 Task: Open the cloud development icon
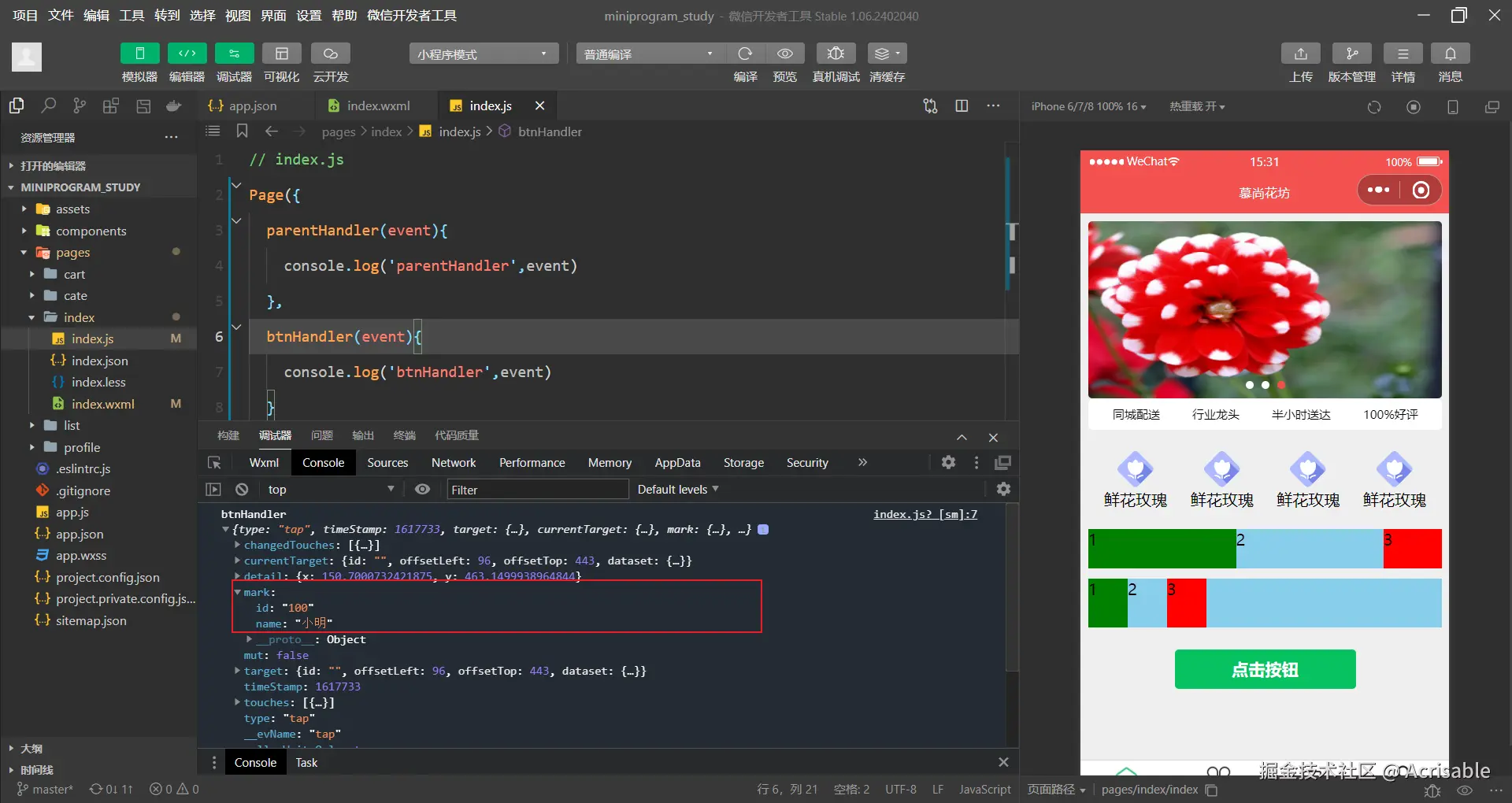(330, 54)
